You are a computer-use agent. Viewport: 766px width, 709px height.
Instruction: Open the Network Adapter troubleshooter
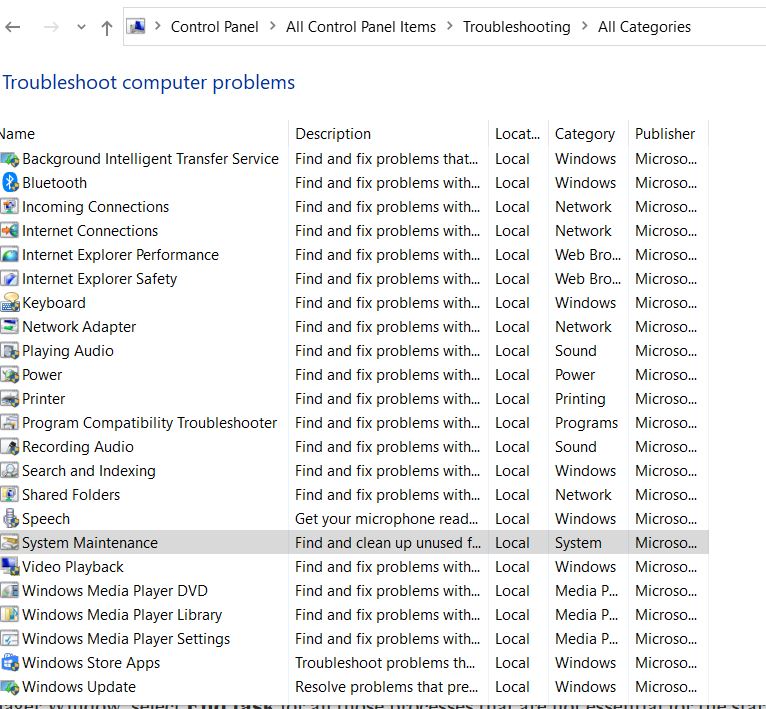[79, 327]
